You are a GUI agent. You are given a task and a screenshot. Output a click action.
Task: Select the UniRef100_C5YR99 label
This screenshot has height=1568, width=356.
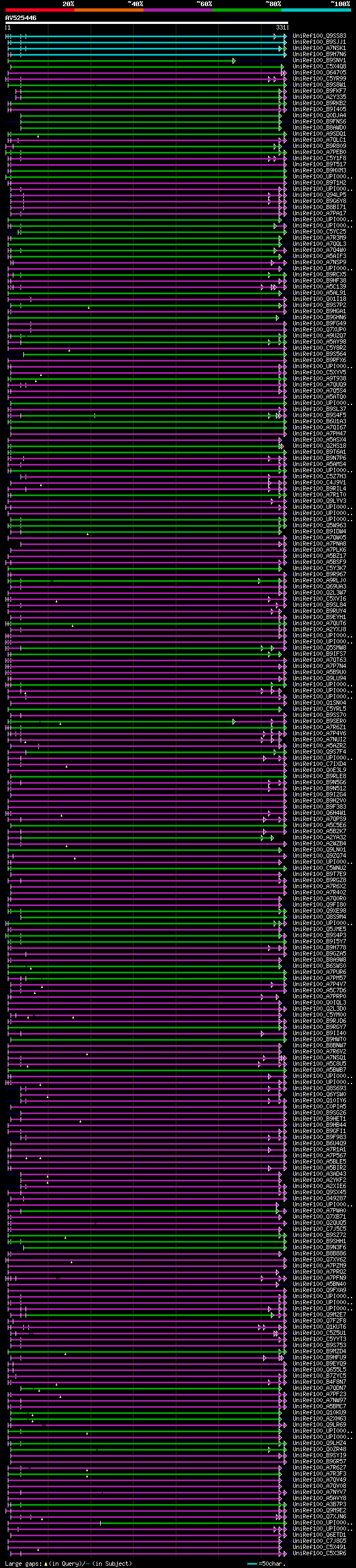(319, 78)
